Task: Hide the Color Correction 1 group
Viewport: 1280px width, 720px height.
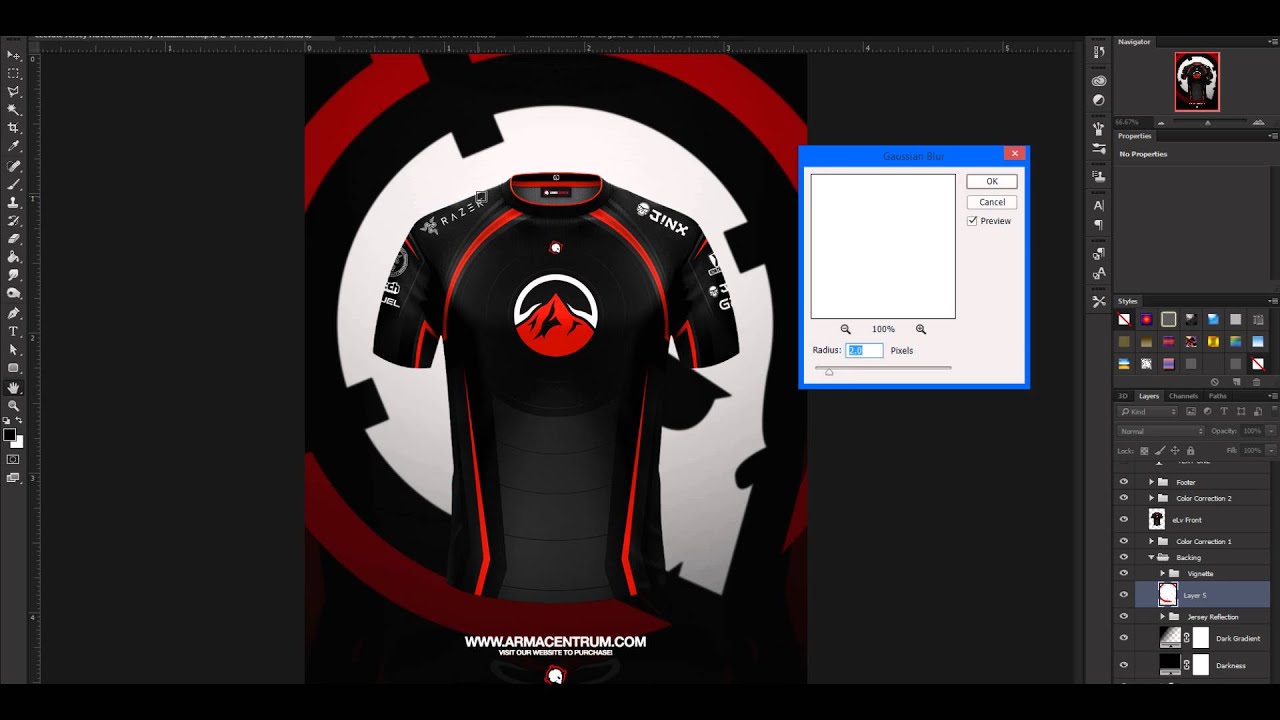Action: pyautogui.click(x=1123, y=541)
